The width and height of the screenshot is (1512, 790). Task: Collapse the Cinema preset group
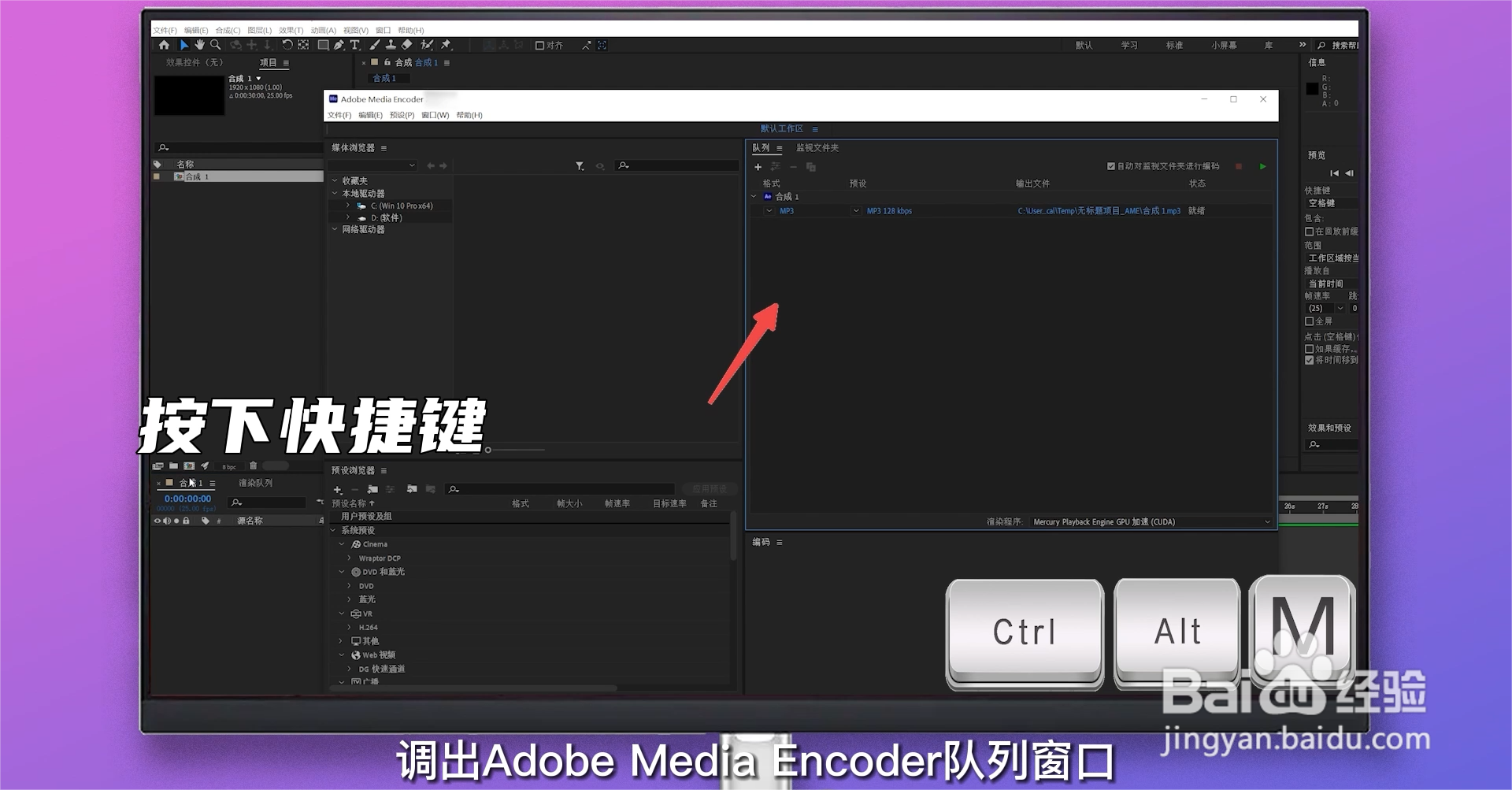pos(342,544)
